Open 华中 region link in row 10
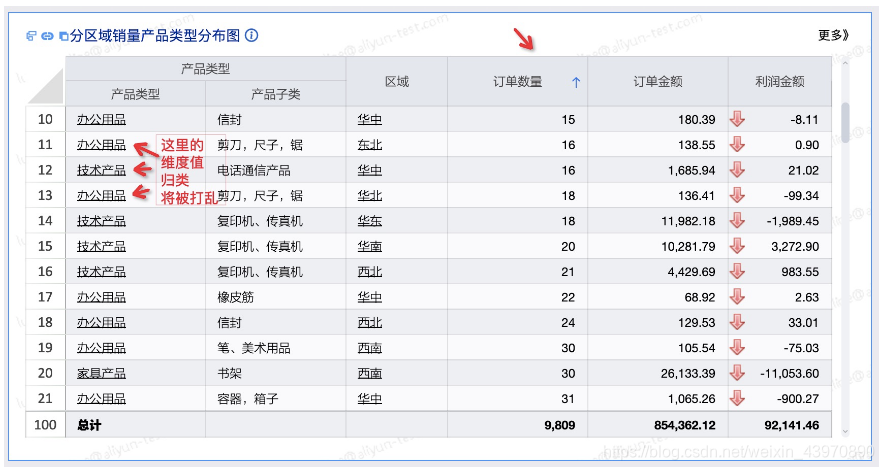Viewport: 884px width, 470px height. (x=370, y=119)
